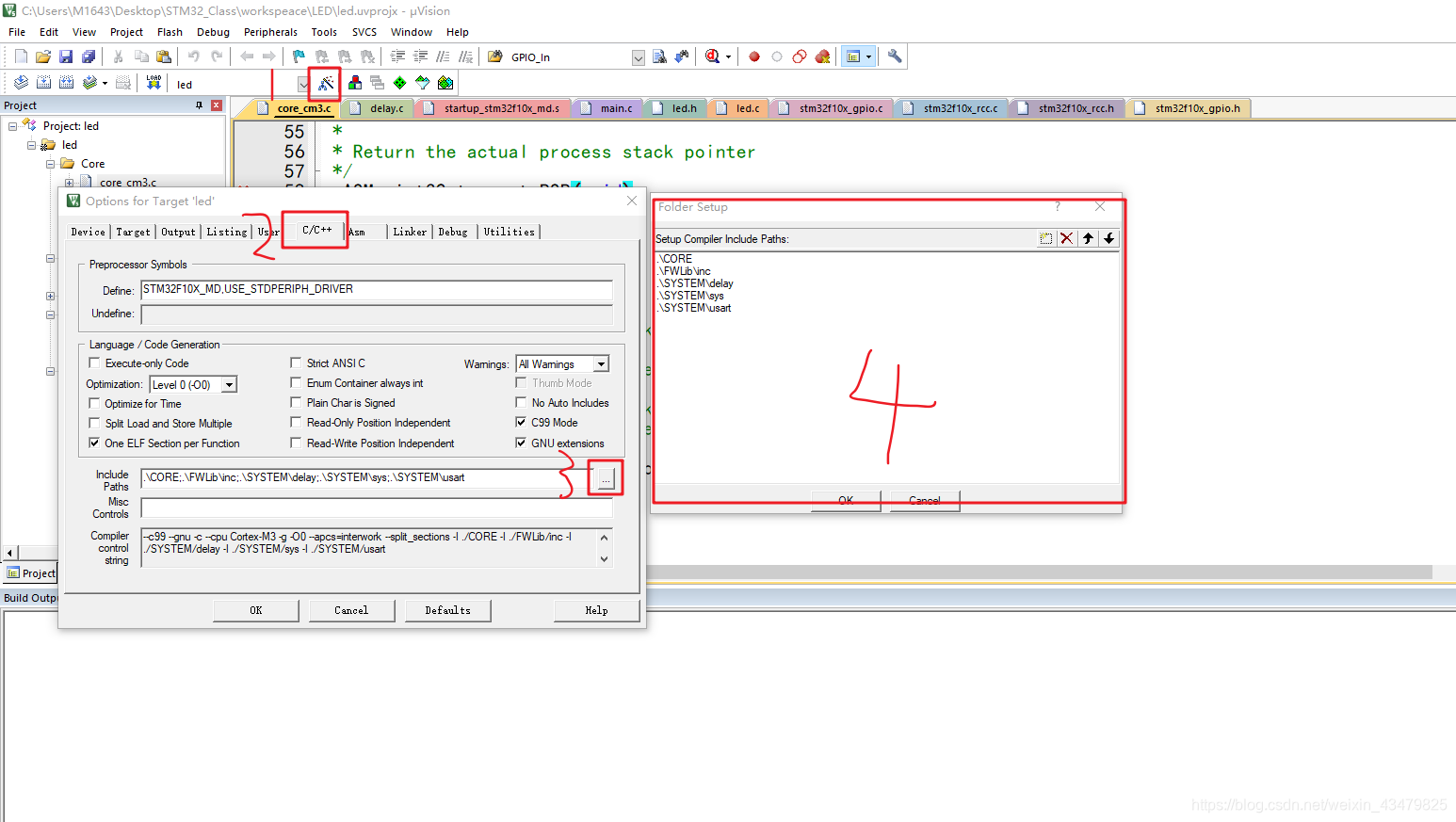Click the Include Paths browse button
The image size is (1456, 822).
pos(606,478)
